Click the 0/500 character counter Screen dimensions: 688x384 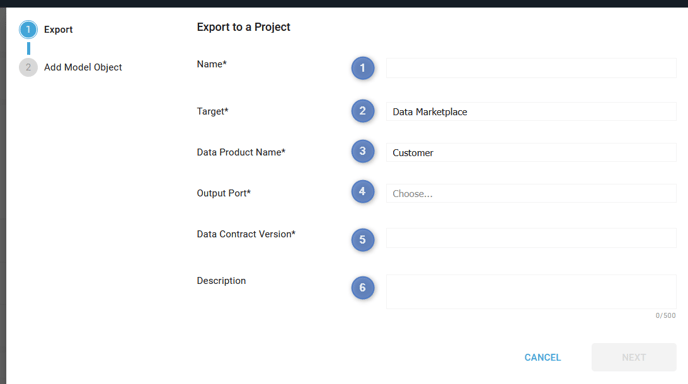[x=666, y=316]
